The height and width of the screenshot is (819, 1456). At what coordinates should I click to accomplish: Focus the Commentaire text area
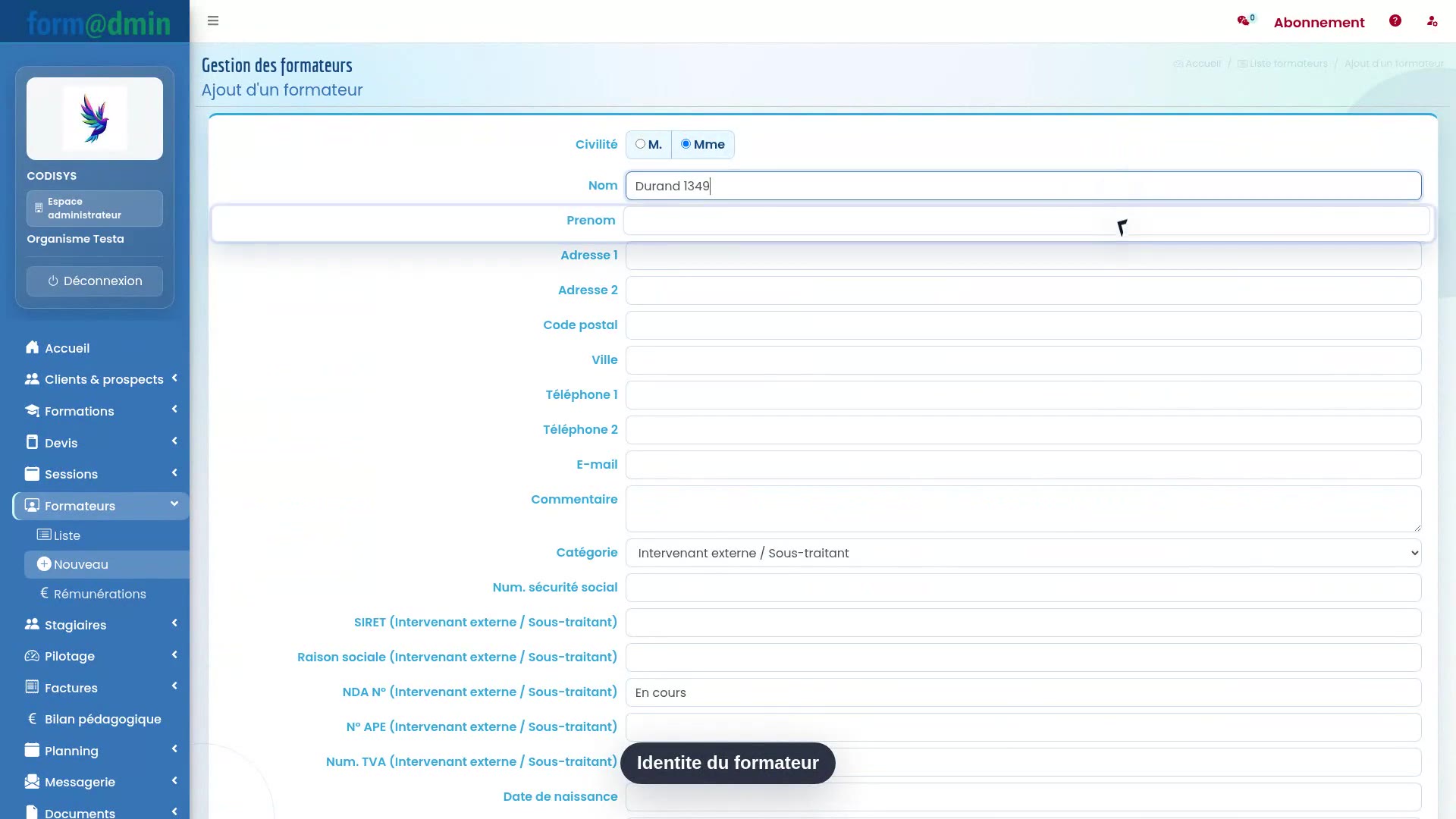point(1023,509)
